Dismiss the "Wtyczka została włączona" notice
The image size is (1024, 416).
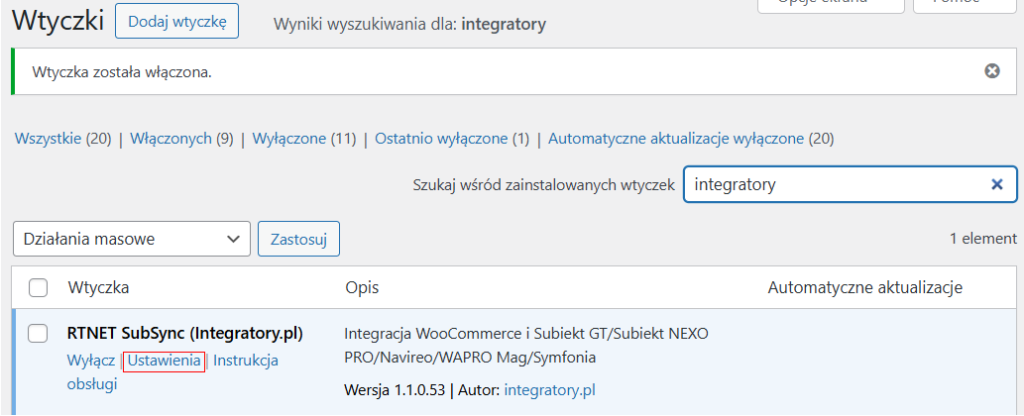pos(991,71)
